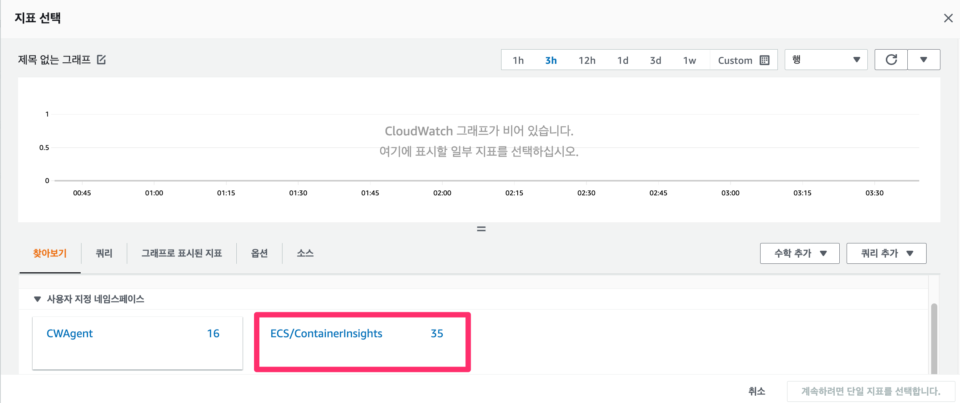Image resolution: width=960 pixels, height=403 pixels.
Task: Switch to the Graphed metrics tab
Action: coord(181,252)
